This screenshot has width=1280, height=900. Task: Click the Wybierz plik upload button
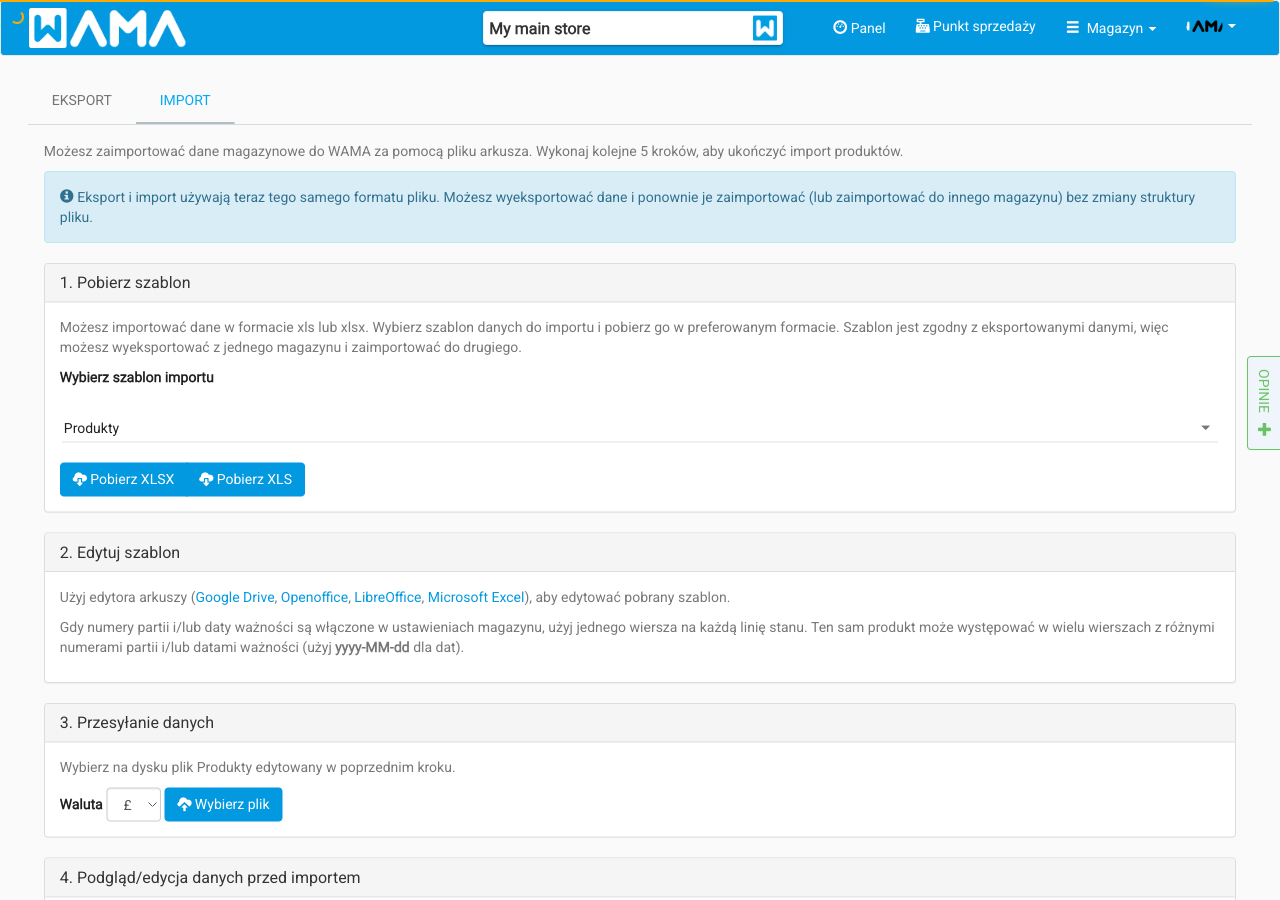coord(224,804)
